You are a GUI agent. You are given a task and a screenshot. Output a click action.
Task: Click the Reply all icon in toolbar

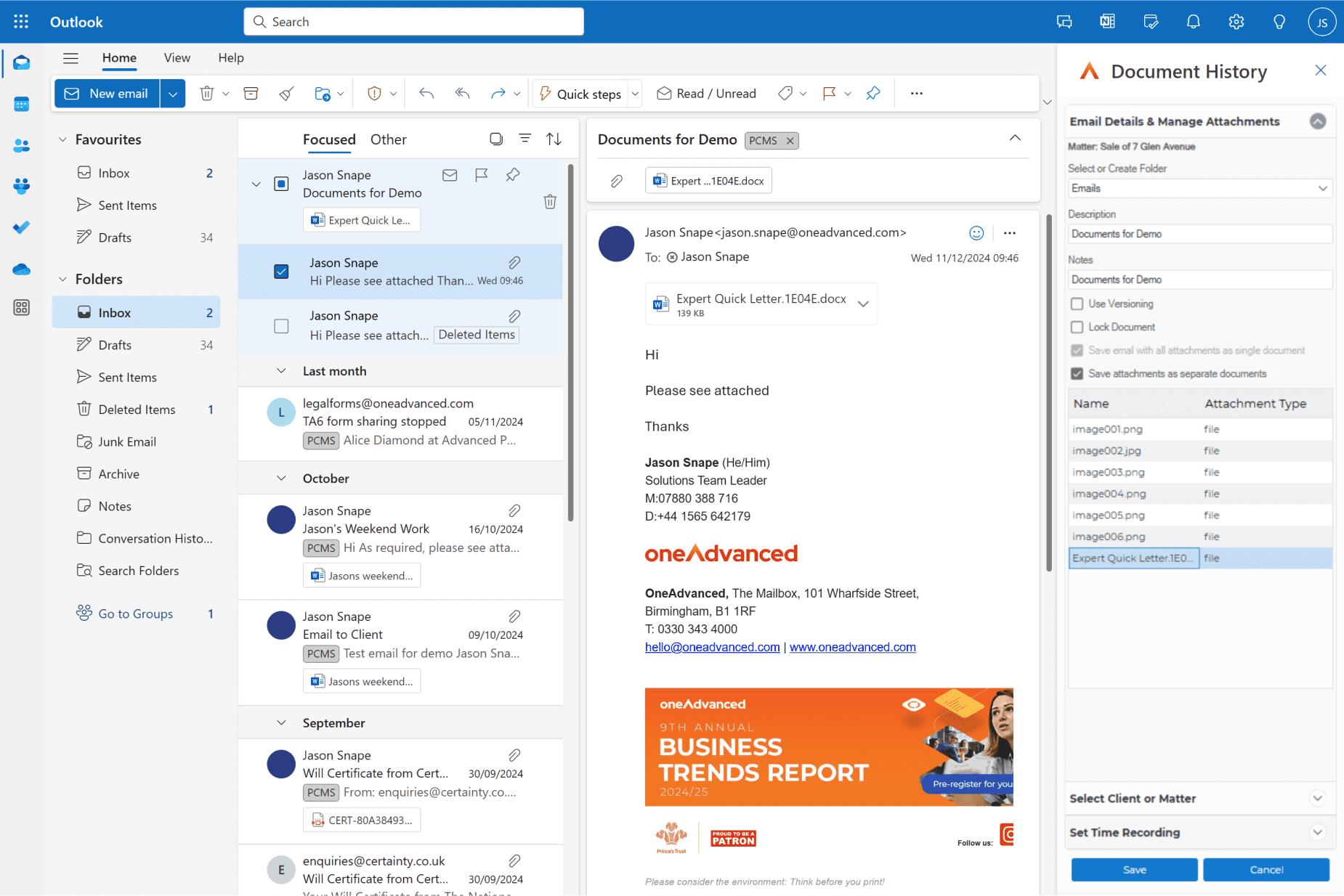(462, 94)
